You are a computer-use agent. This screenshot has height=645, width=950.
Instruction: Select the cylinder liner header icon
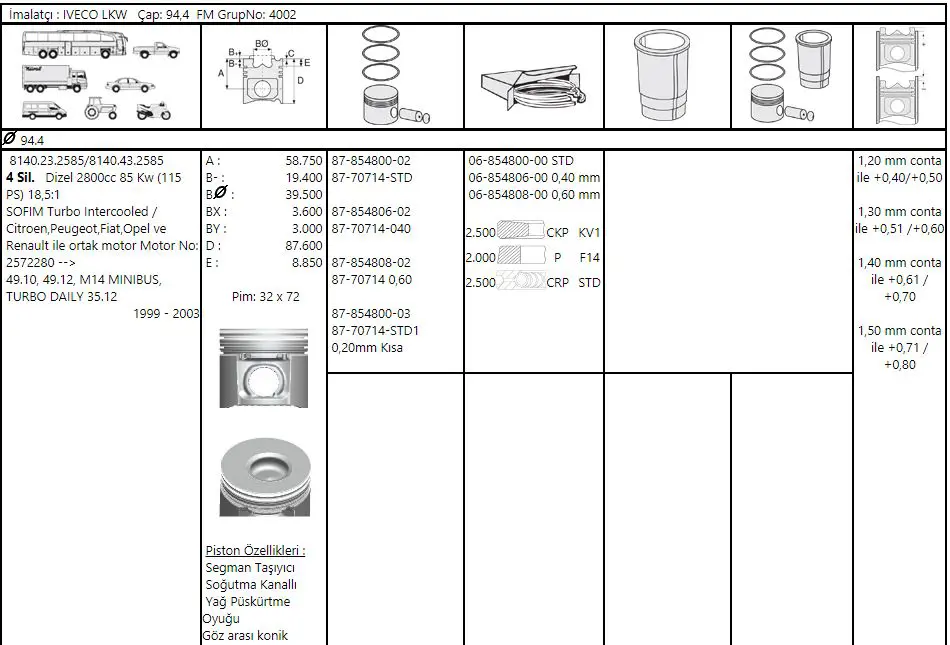tap(667, 76)
